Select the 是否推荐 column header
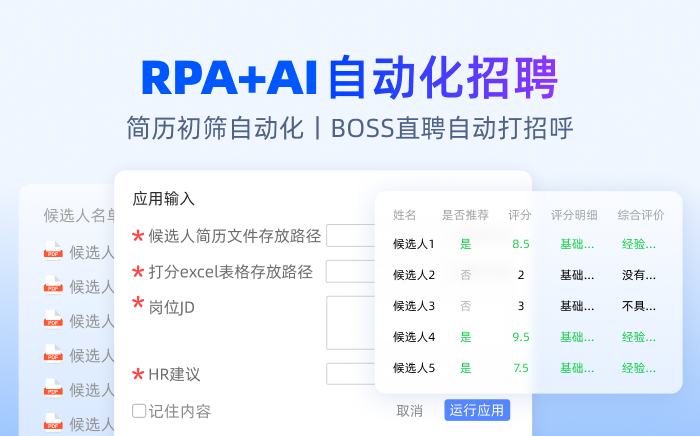The width and height of the screenshot is (700, 436). (x=465, y=215)
